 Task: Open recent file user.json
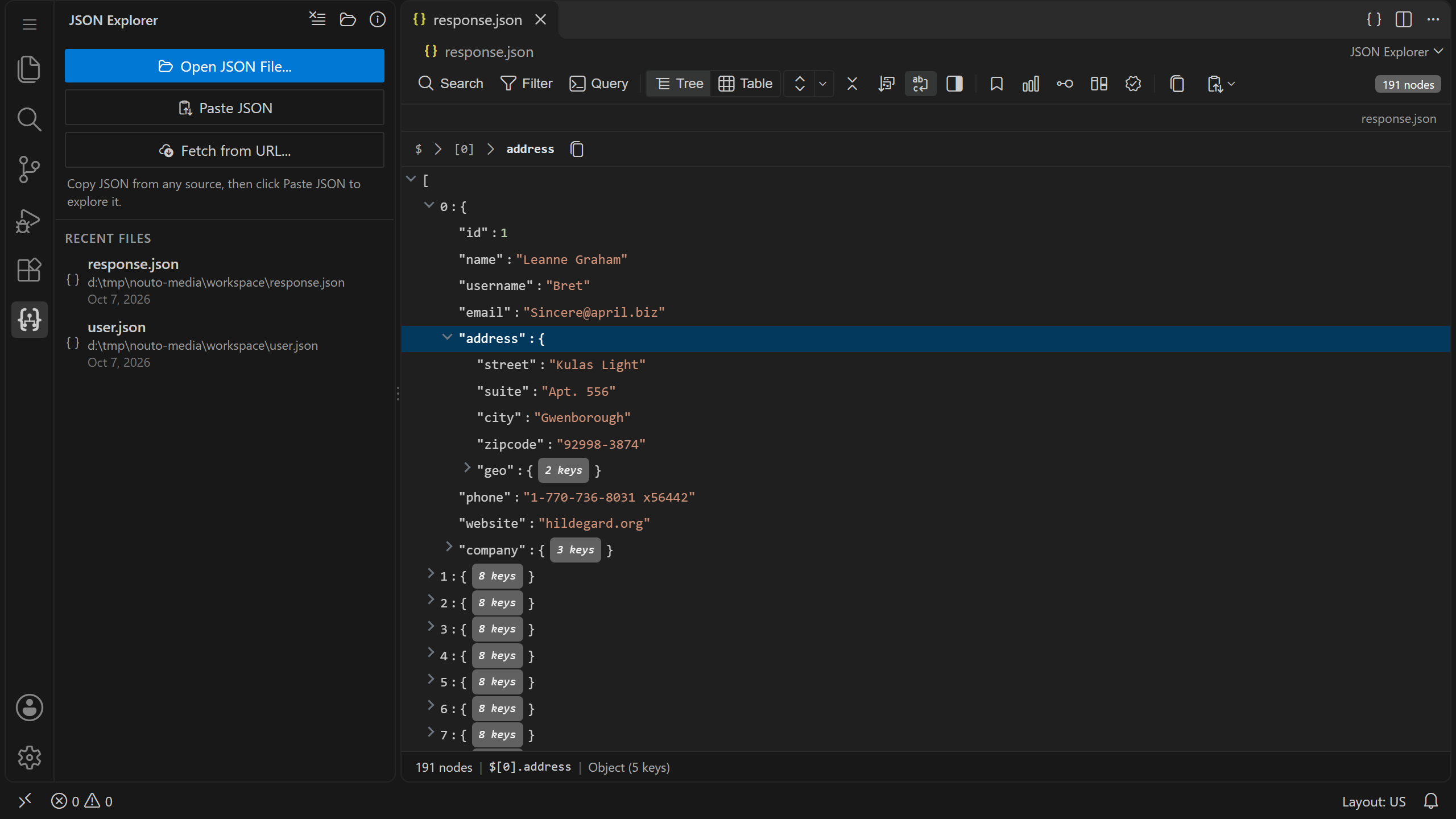pyautogui.click(x=225, y=344)
